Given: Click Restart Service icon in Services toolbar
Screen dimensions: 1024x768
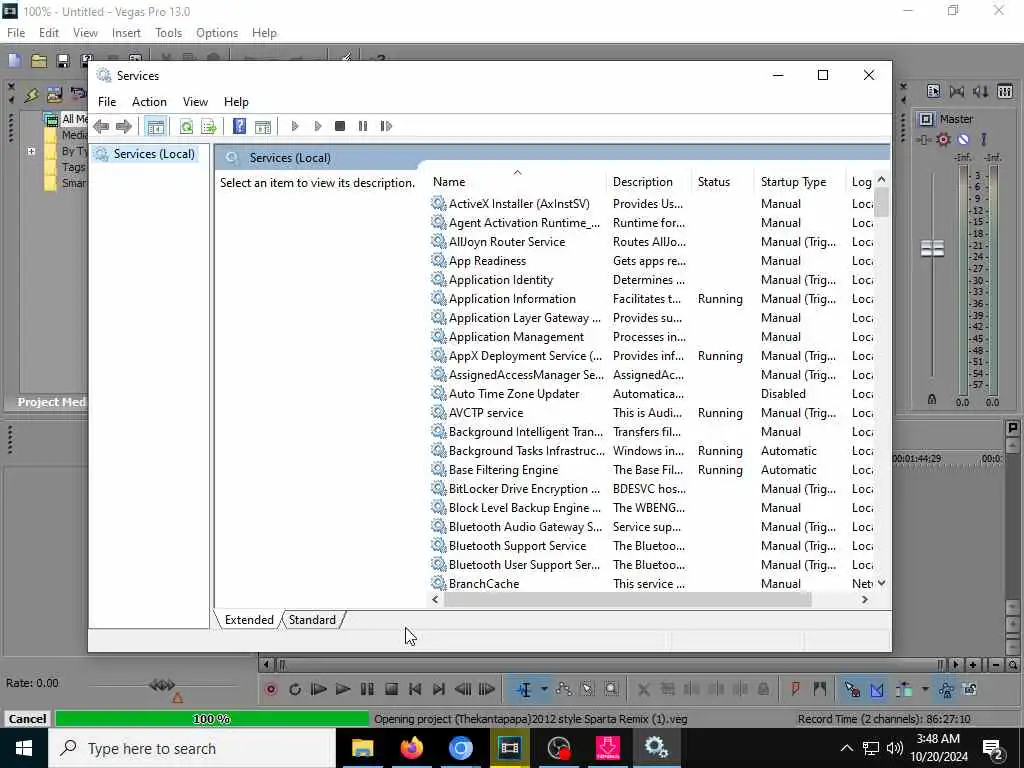Looking at the screenshot, I should [x=387, y=126].
